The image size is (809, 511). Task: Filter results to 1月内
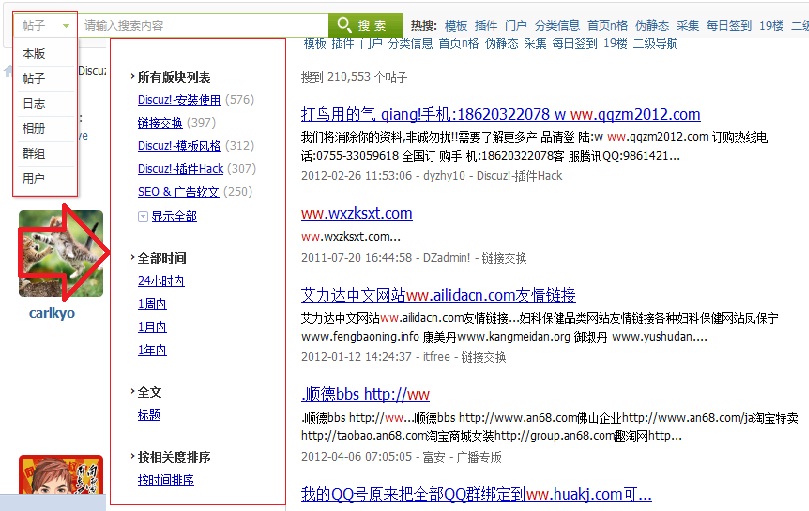coord(152,327)
